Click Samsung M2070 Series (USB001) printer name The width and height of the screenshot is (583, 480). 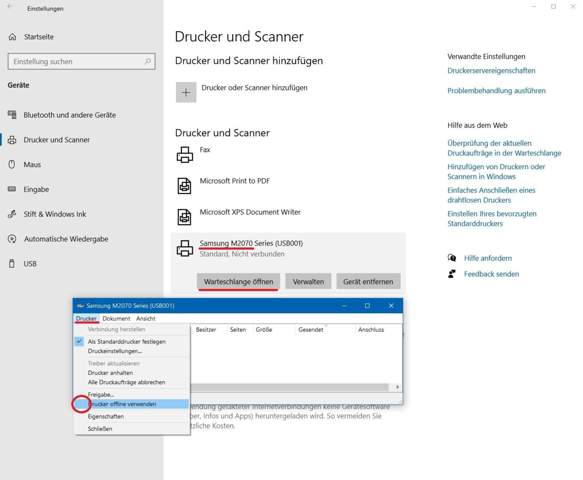click(251, 243)
